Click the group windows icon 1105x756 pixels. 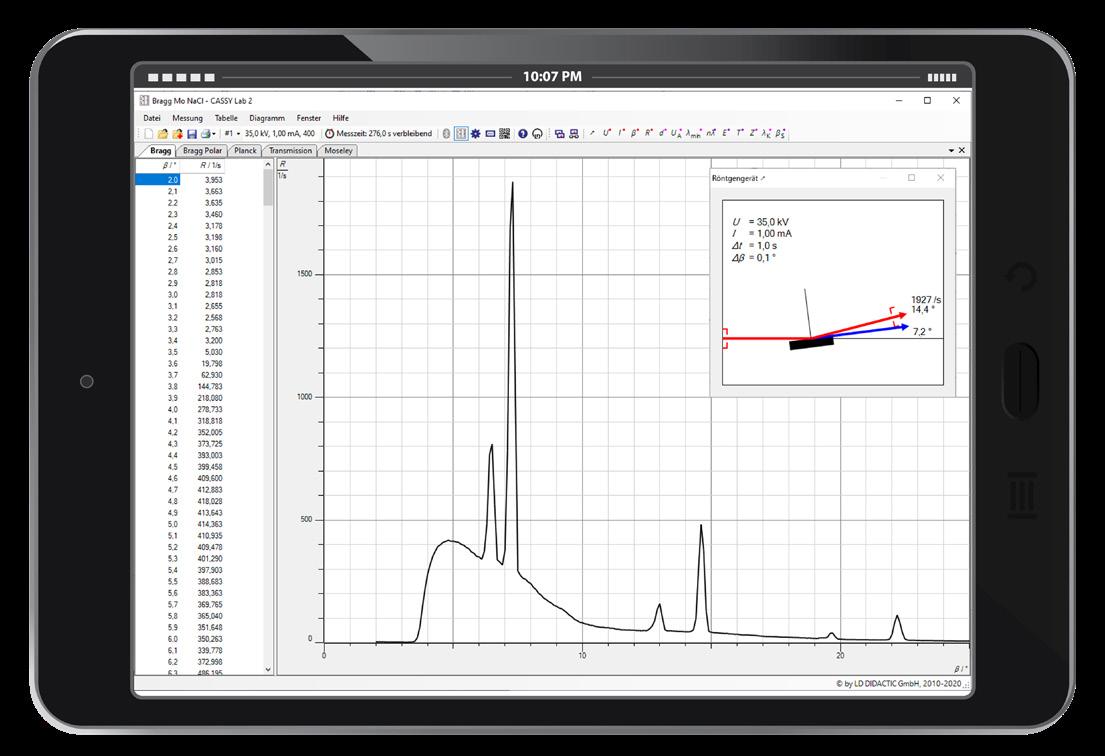(574, 133)
